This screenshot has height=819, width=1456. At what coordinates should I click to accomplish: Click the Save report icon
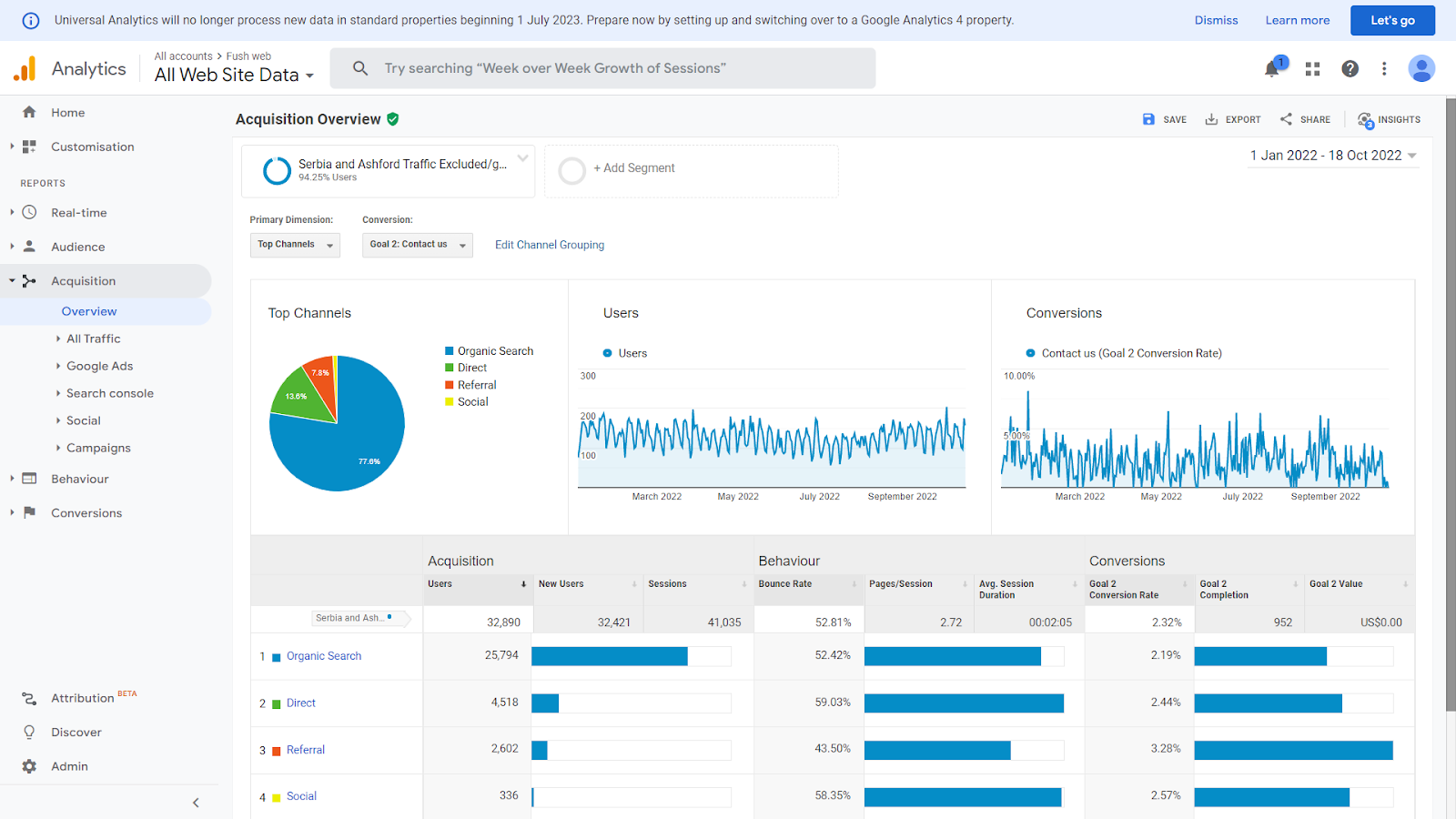click(1148, 119)
